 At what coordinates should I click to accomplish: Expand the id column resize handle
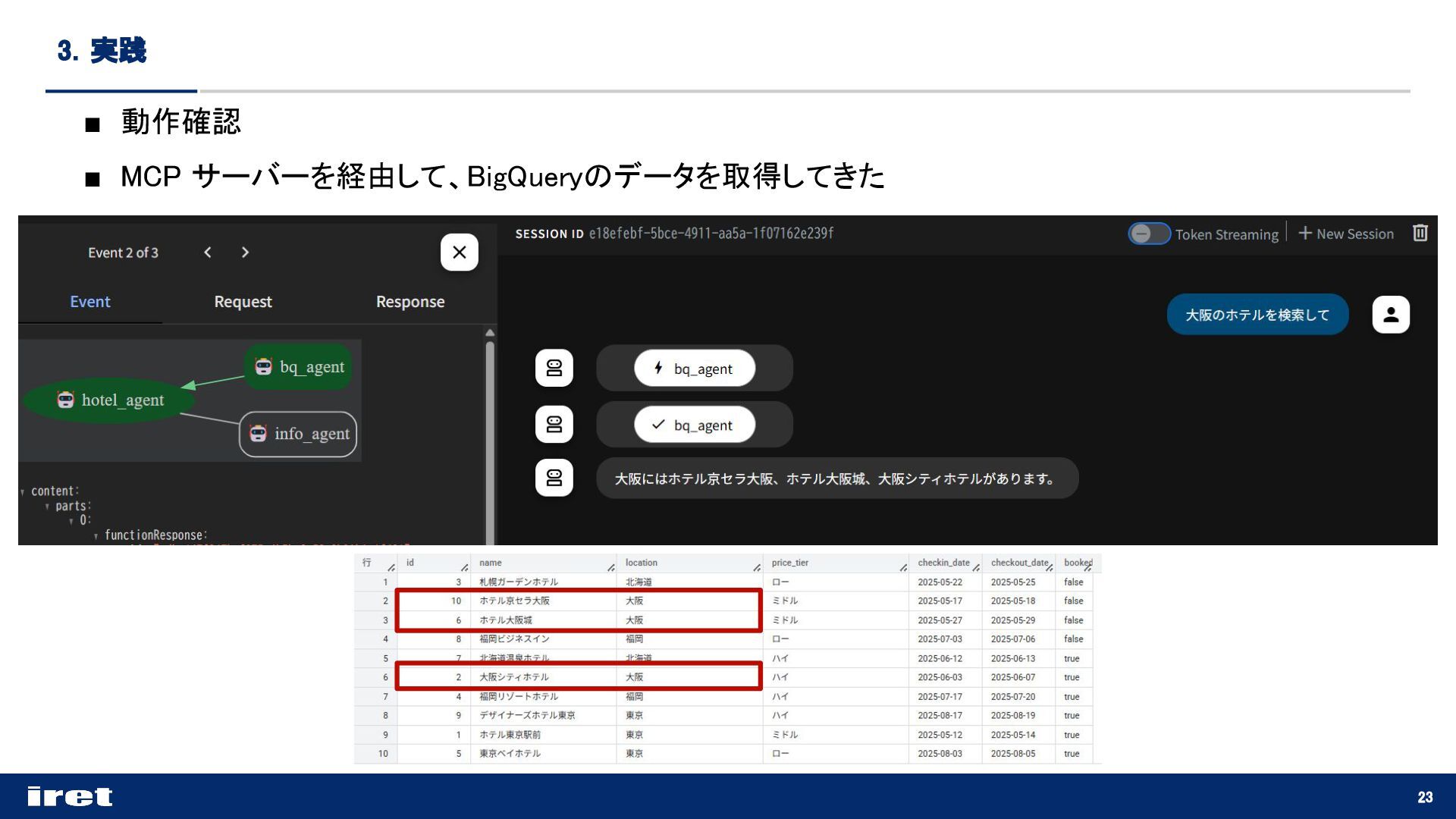pyautogui.click(x=464, y=567)
